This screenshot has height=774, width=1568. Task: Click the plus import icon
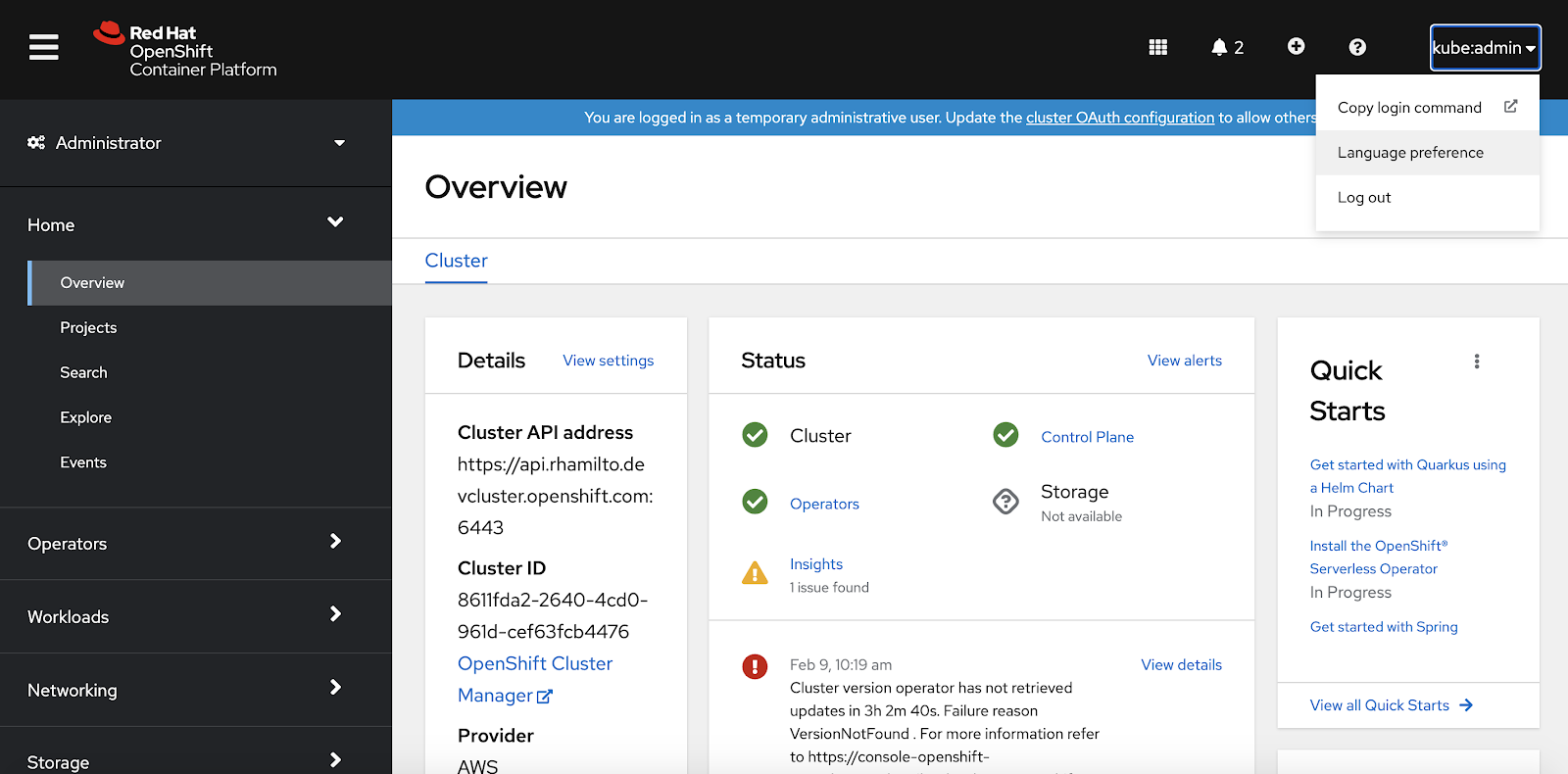1296,47
